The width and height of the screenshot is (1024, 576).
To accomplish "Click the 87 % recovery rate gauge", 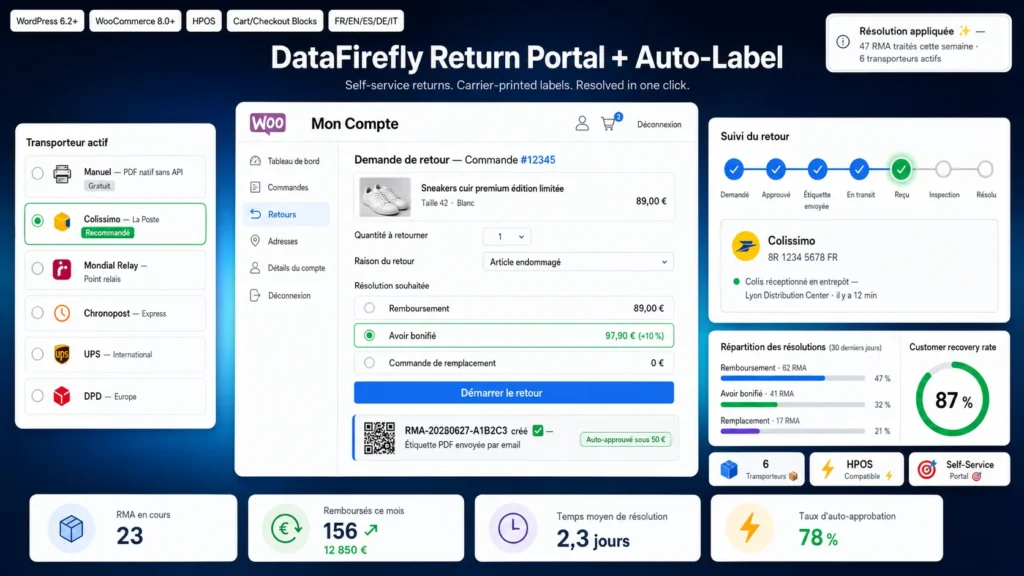I will coord(953,399).
